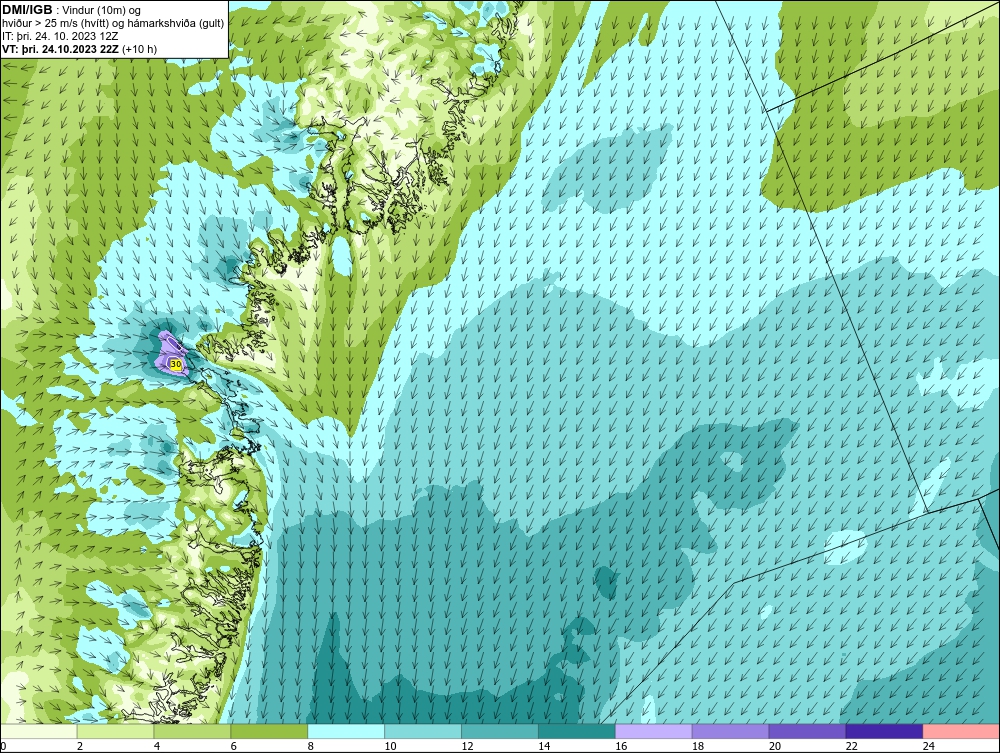The width and height of the screenshot is (1000, 753).
Task: Select the 8-10 m/s light cyan swatch
Action: pyautogui.click(x=346, y=731)
